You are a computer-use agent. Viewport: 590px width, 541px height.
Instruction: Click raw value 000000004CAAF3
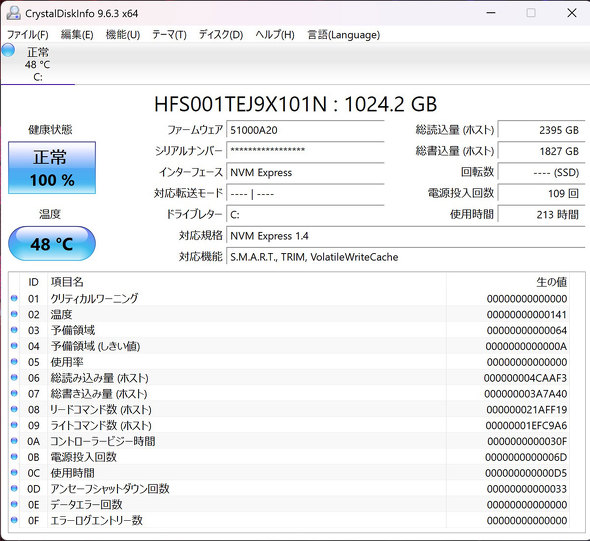(525, 378)
